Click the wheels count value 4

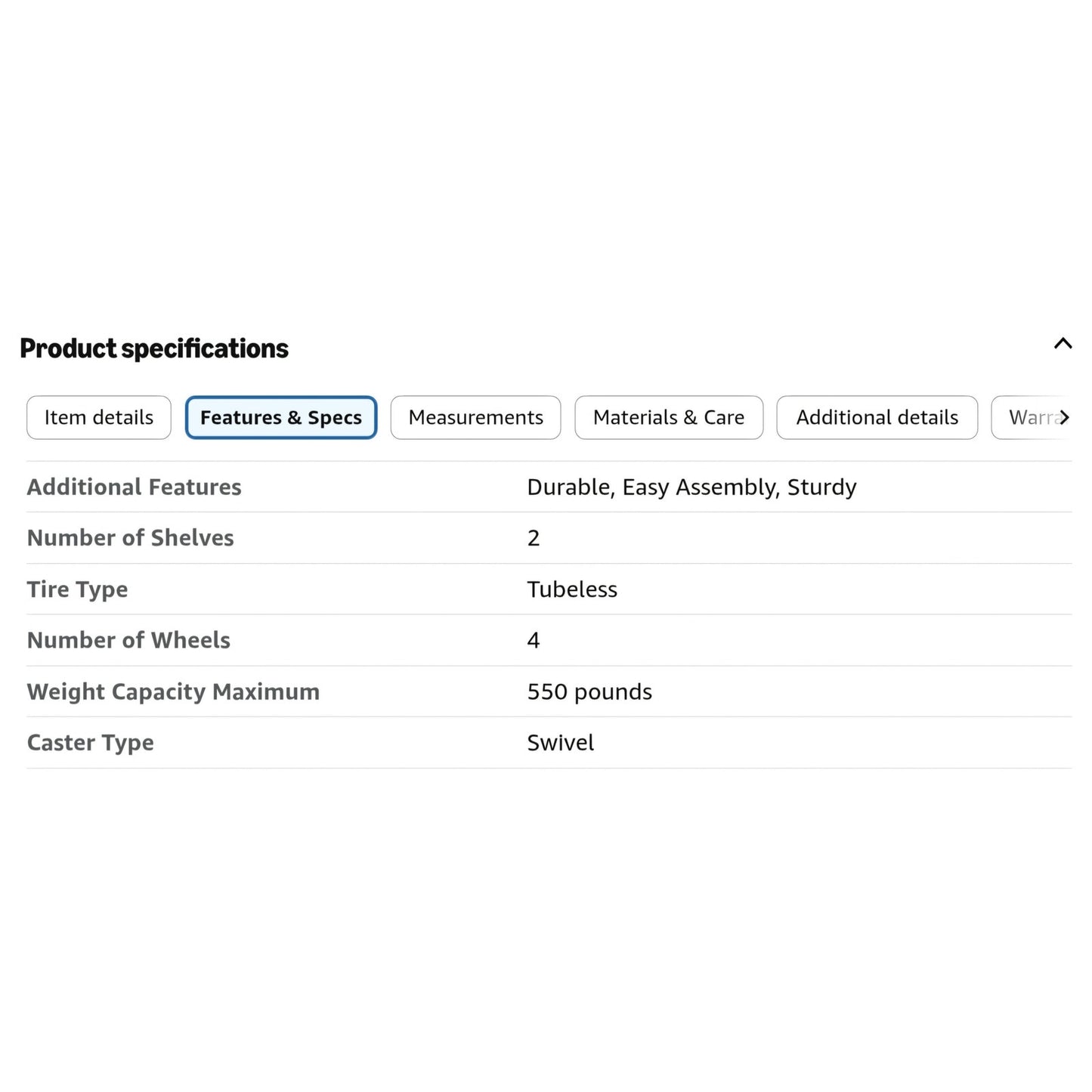point(534,641)
